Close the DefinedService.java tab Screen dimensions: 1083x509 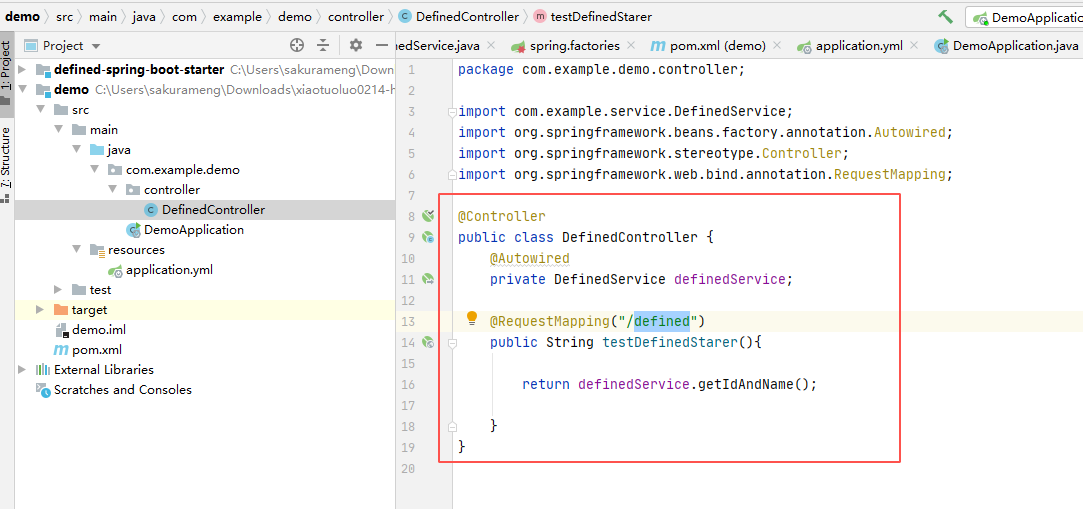[491, 46]
